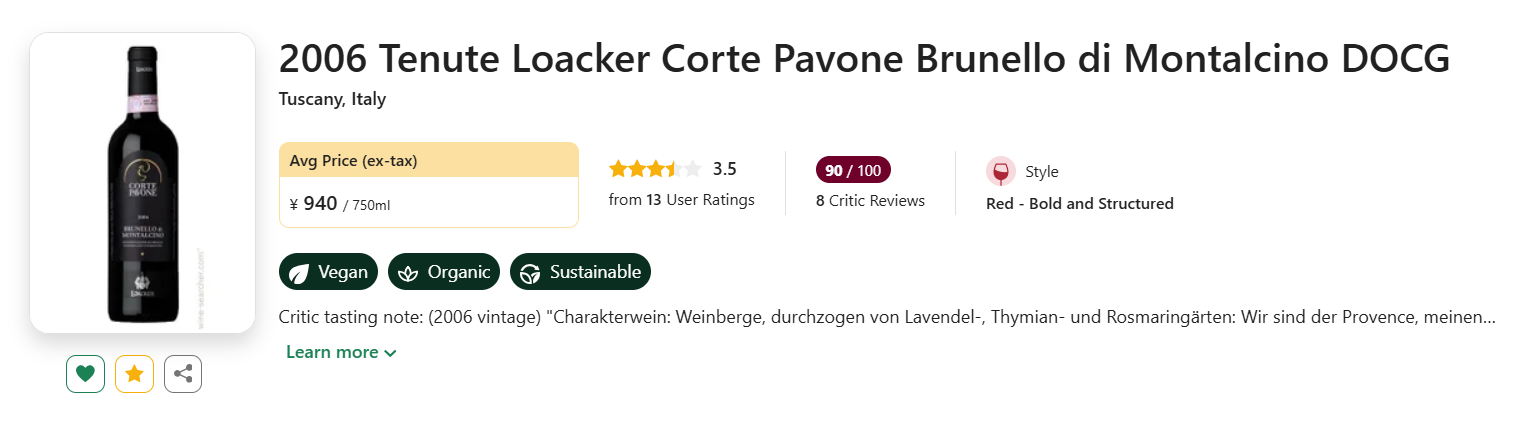This screenshot has width=1522, height=423.
Task: Toggle the gold star rating button
Action: pos(134,374)
